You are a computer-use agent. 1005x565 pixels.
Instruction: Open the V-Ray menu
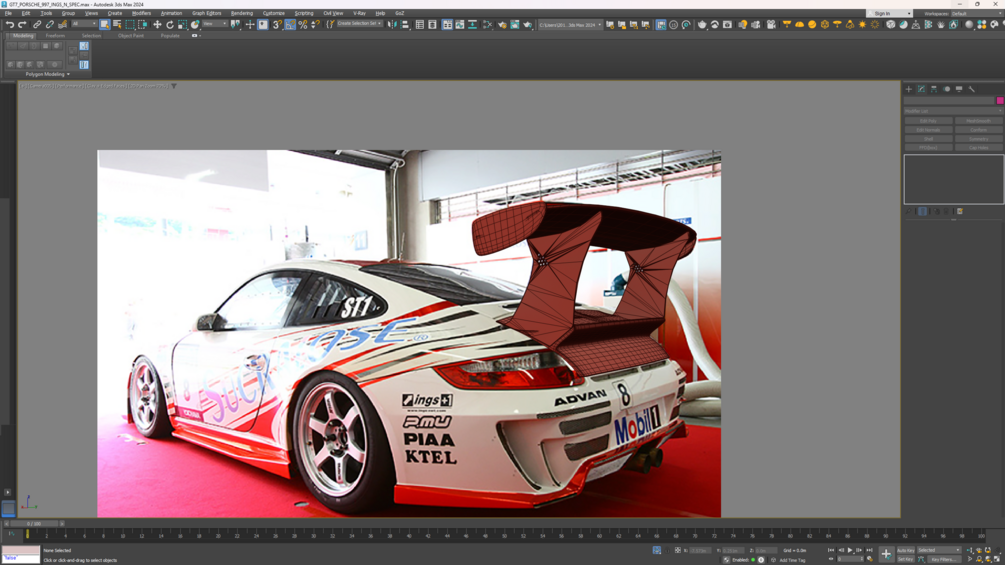click(x=359, y=13)
